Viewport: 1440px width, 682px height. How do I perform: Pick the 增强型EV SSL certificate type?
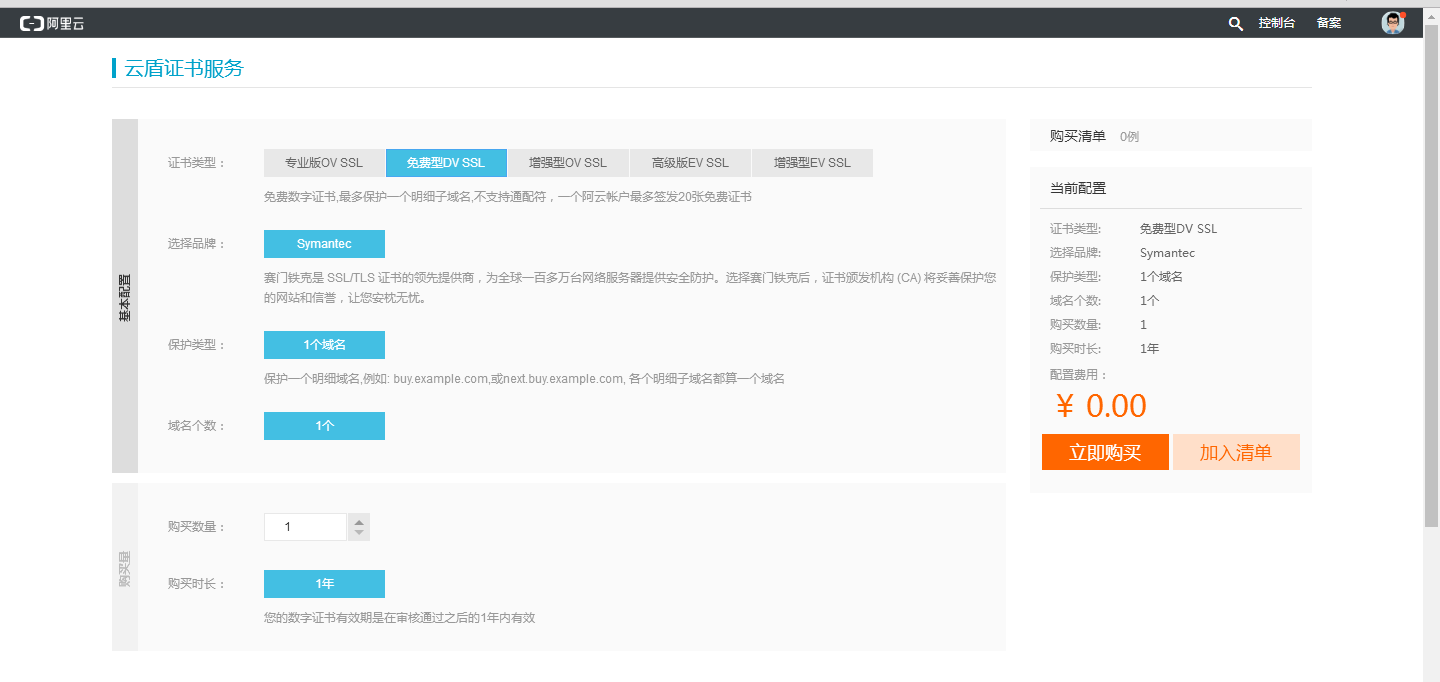coord(812,163)
